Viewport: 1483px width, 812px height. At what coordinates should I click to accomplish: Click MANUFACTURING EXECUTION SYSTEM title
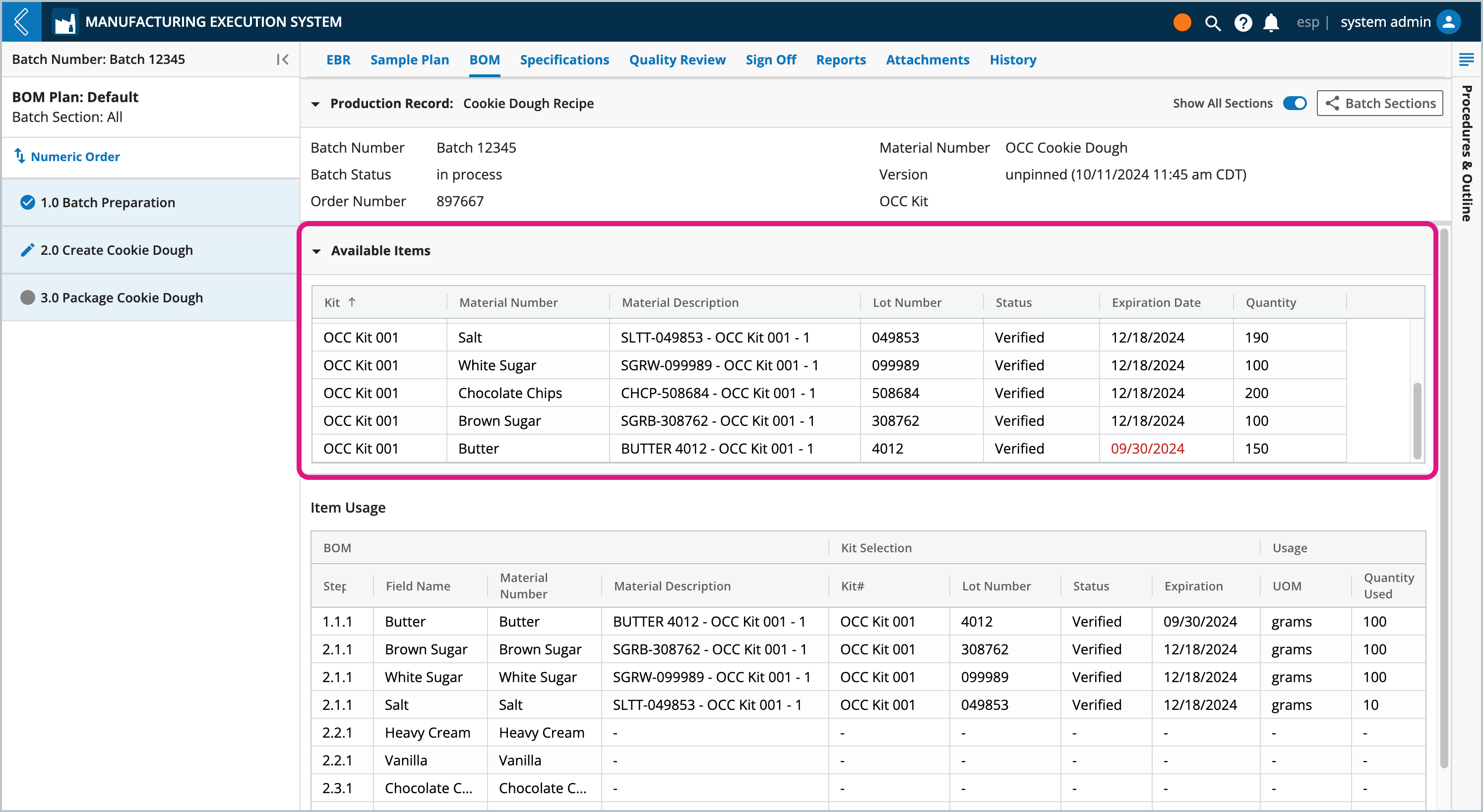213,22
